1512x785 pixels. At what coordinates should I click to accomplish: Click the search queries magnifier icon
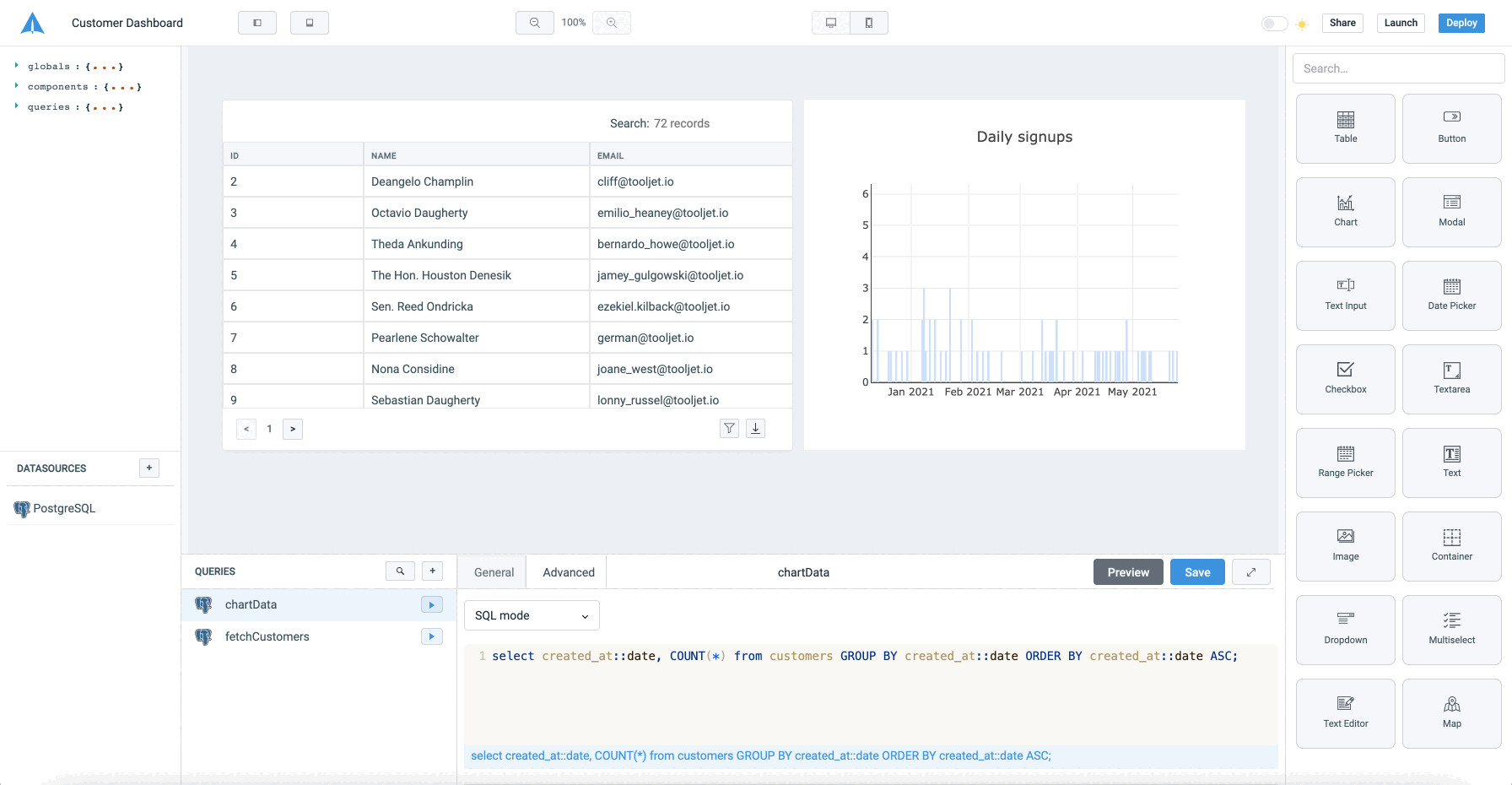point(400,571)
